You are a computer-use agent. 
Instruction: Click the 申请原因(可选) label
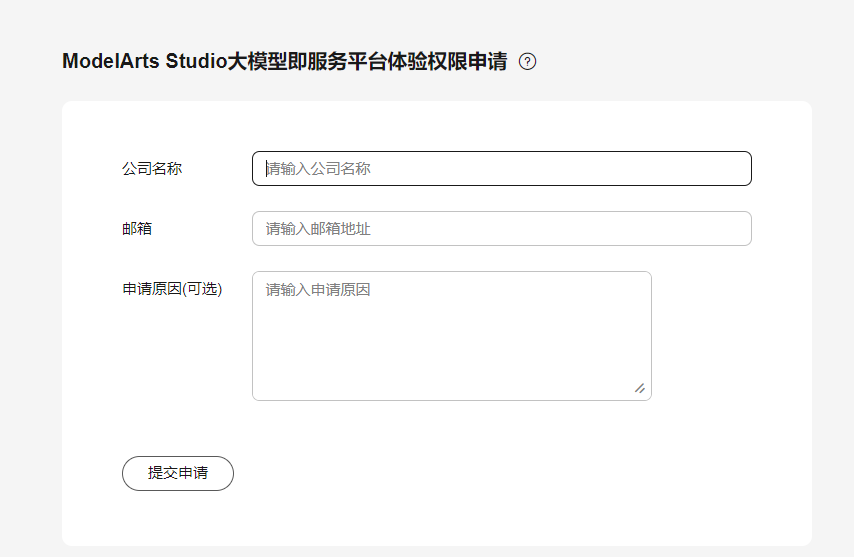pyautogui.click(x=172, y=289)
